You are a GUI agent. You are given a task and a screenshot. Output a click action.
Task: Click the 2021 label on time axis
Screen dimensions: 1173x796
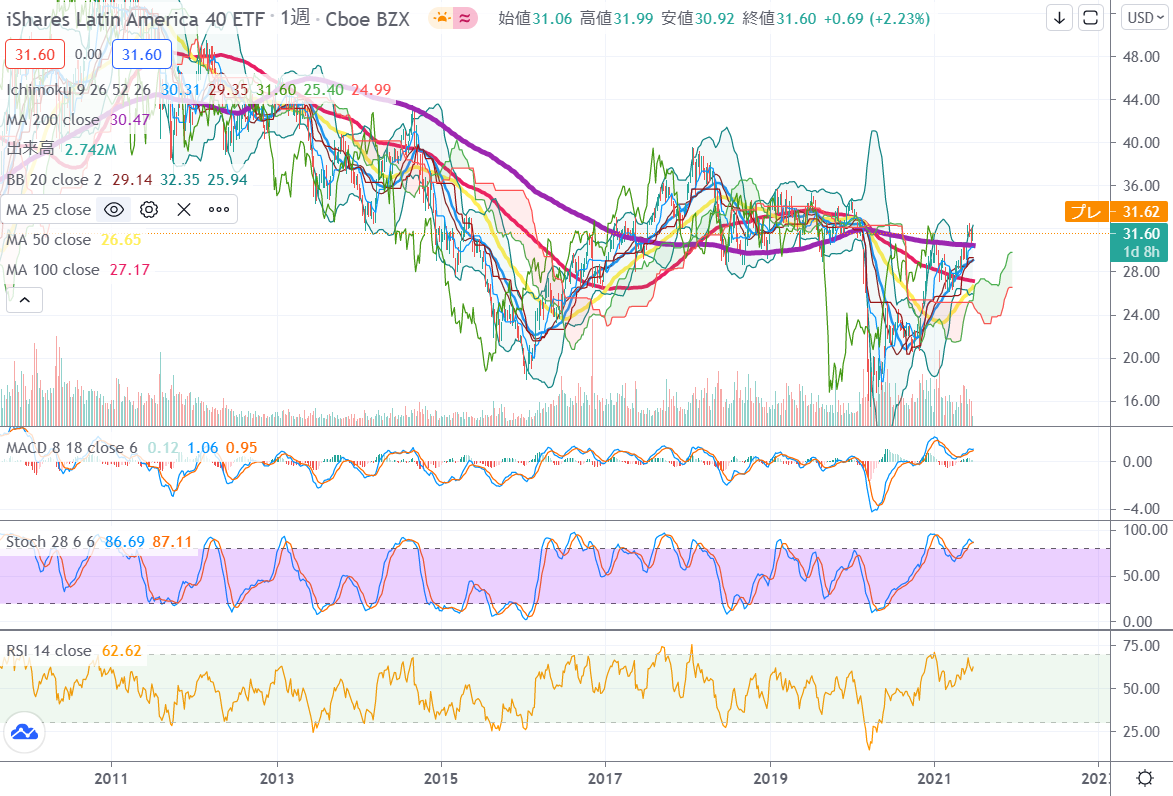[x=934, y=779]
